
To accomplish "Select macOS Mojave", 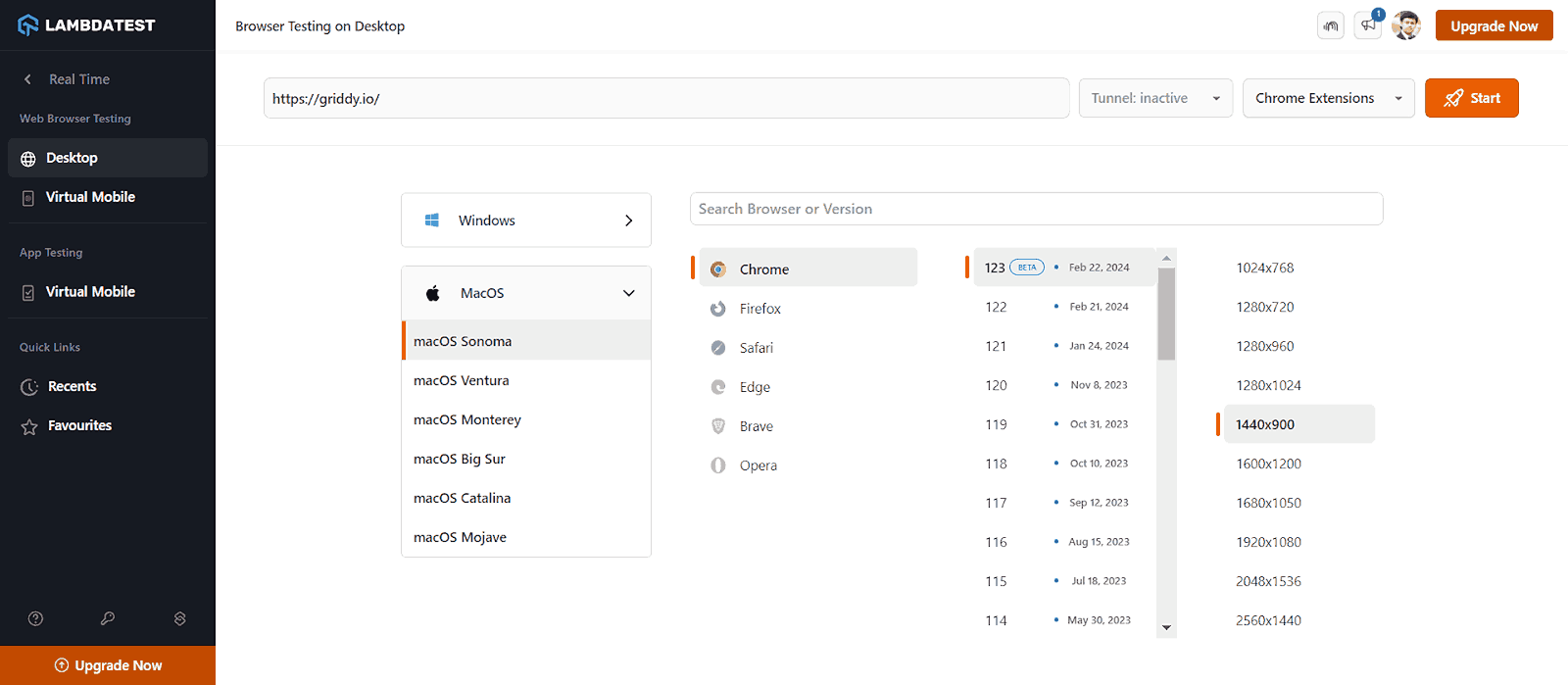I will pyautogui.click(x=526, y=537).
